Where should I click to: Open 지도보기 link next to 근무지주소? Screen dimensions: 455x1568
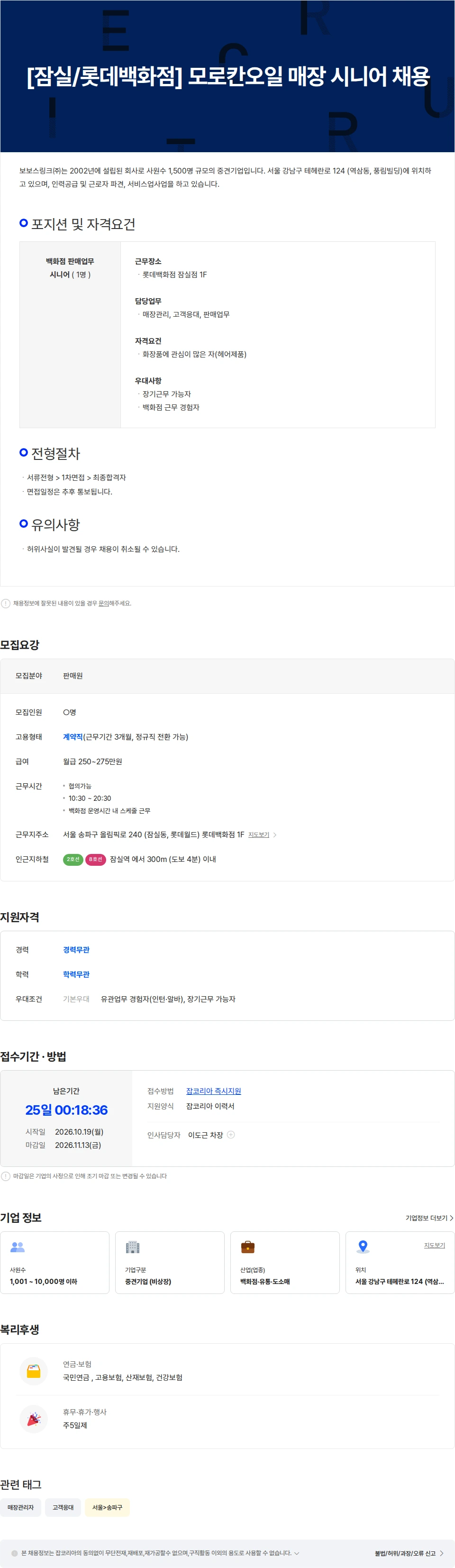pyautogui.click(x=258, y=834)
